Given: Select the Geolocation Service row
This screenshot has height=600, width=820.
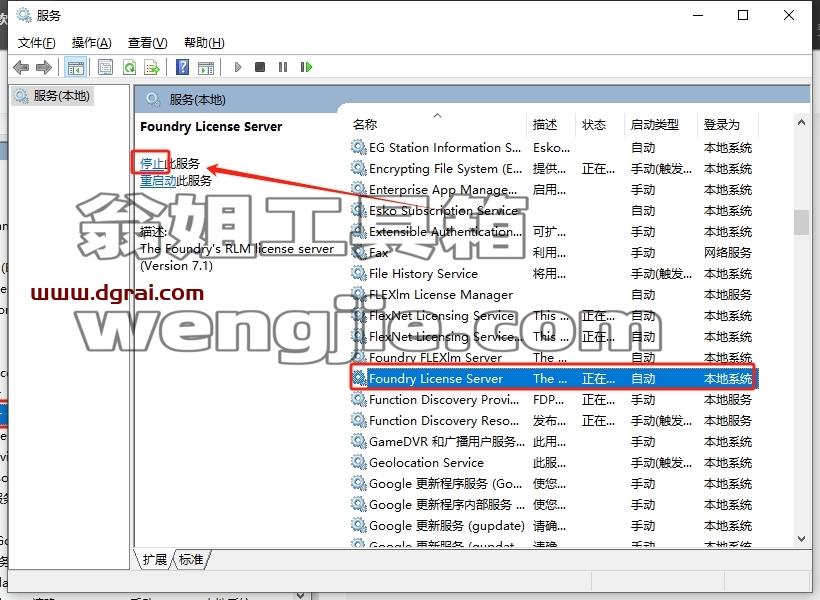Looking at the screenshot, I should [x=554, y=463].
